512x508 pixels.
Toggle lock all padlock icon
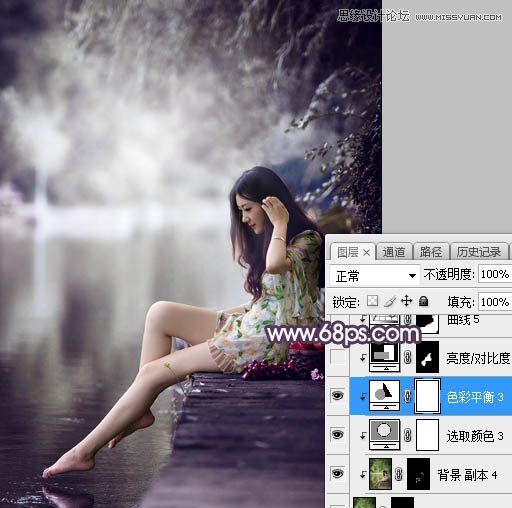(424, 301)
